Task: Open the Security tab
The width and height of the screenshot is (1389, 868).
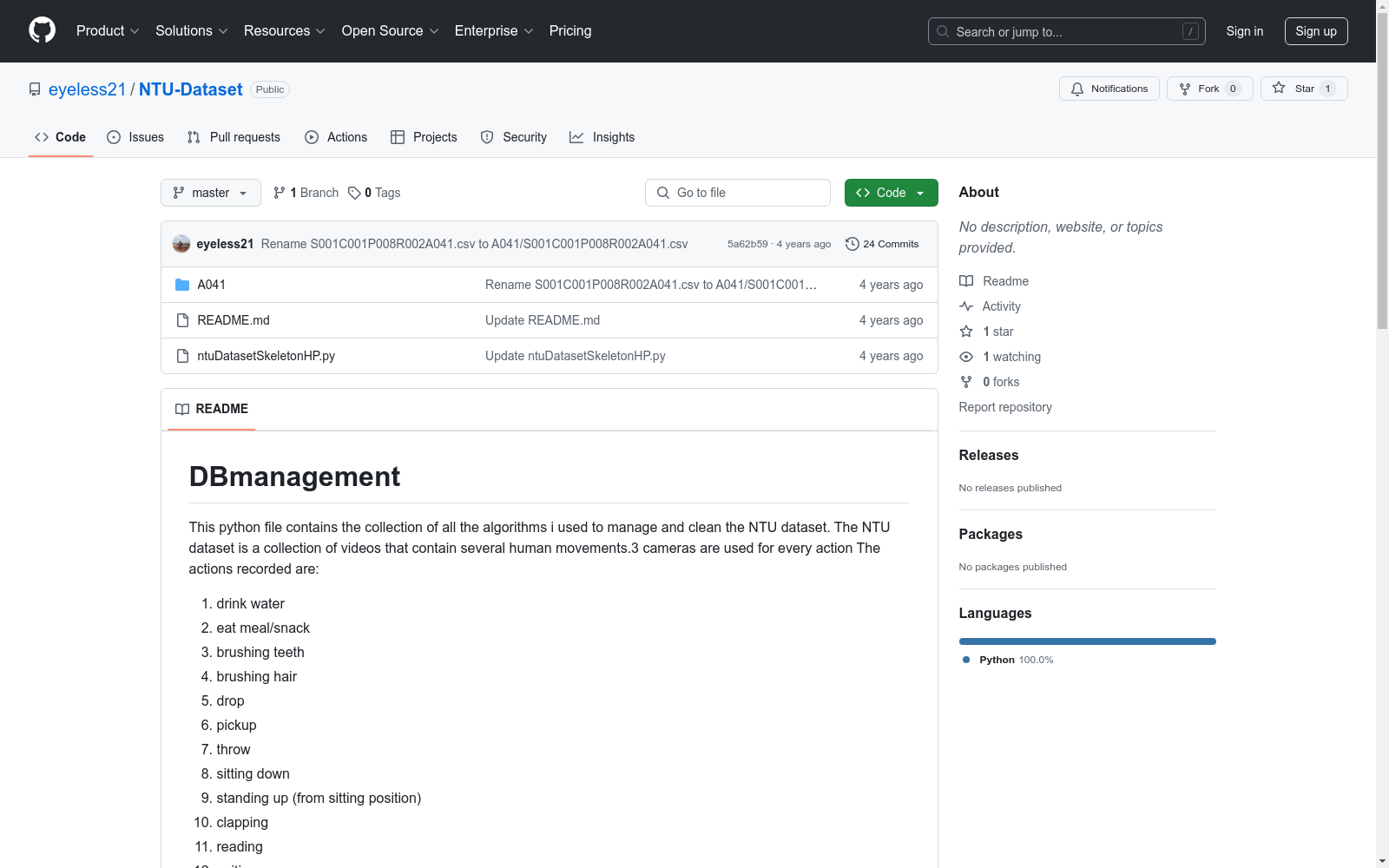Action: pos(514,137)
